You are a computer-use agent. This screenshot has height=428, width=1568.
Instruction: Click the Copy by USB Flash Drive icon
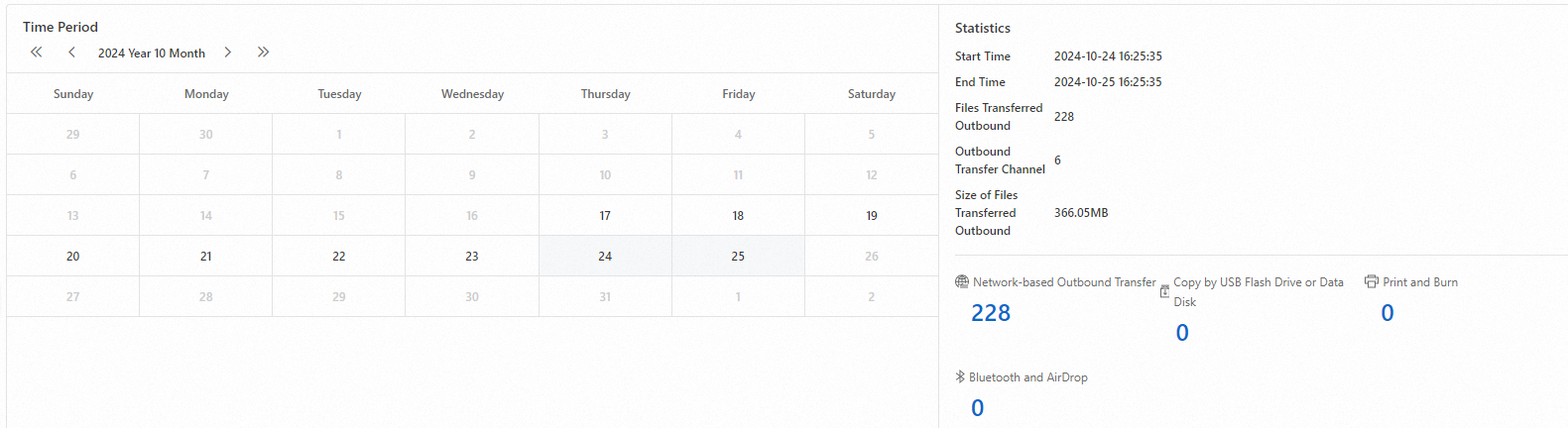click(x=1164, y=291)
